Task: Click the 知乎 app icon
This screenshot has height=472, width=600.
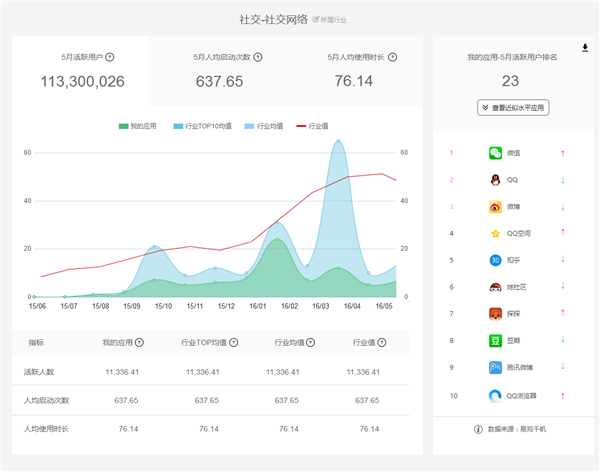Action: 495,260
